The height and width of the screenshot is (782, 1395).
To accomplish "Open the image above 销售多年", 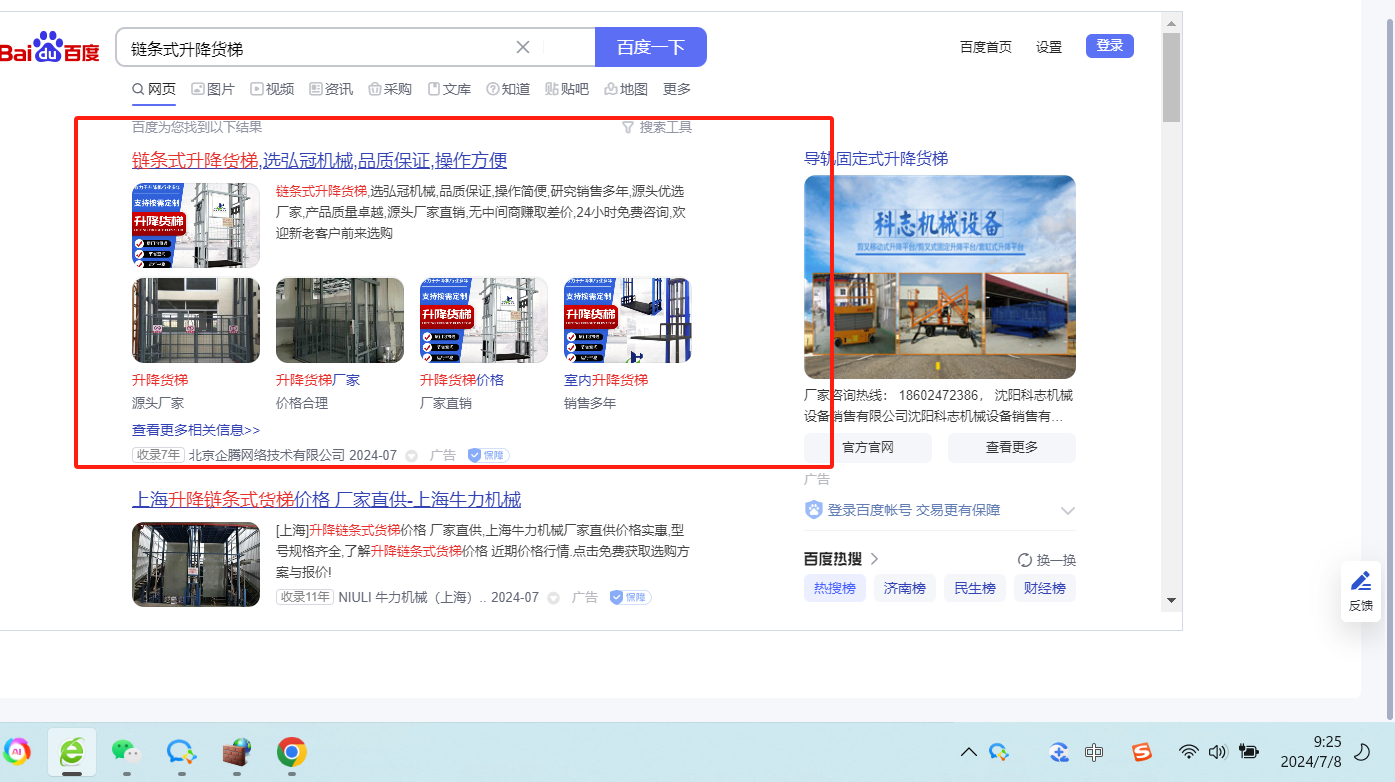I will [x=628, y=320].
